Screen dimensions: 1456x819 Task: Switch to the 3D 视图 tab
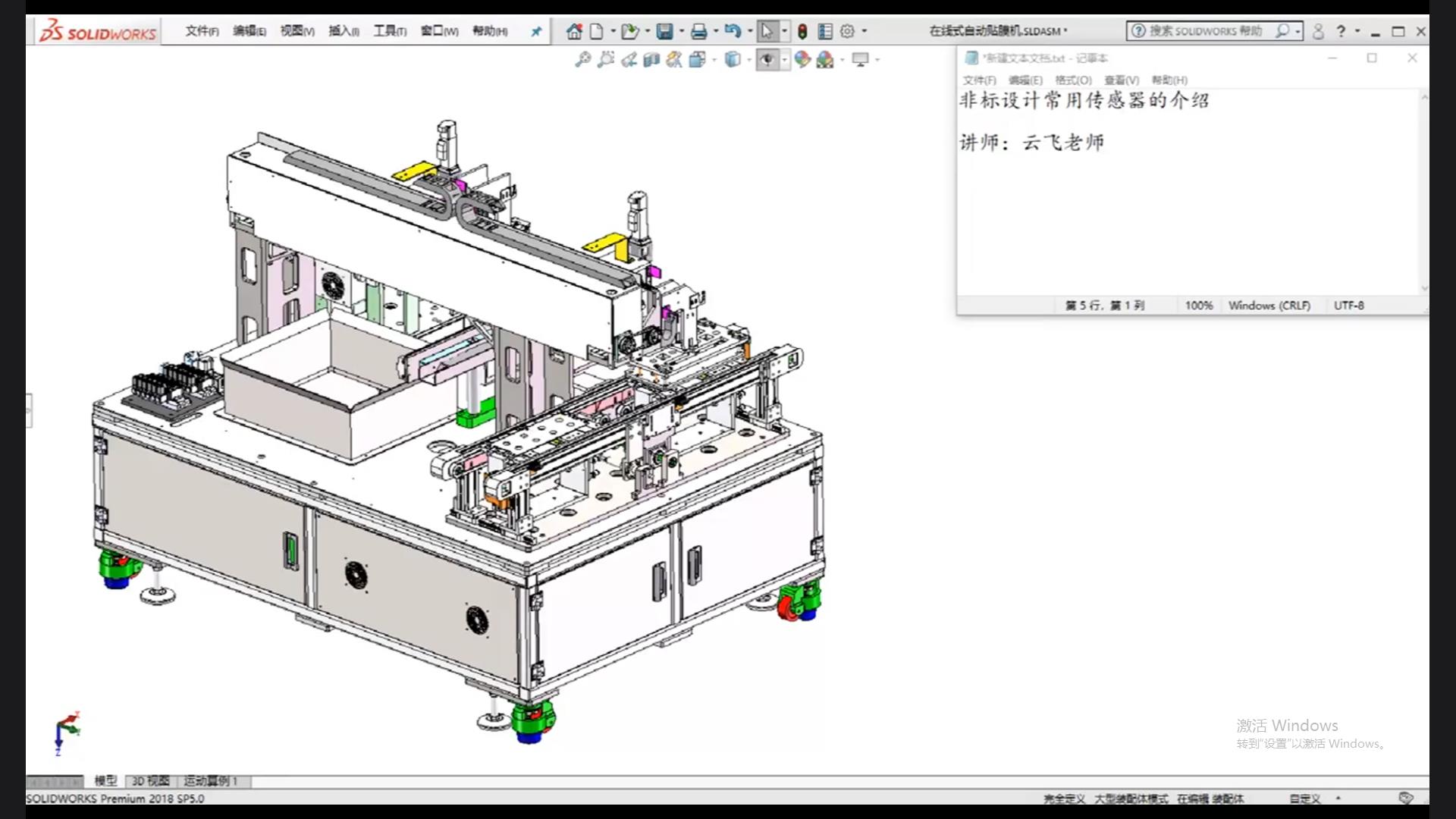coord(151,780)
